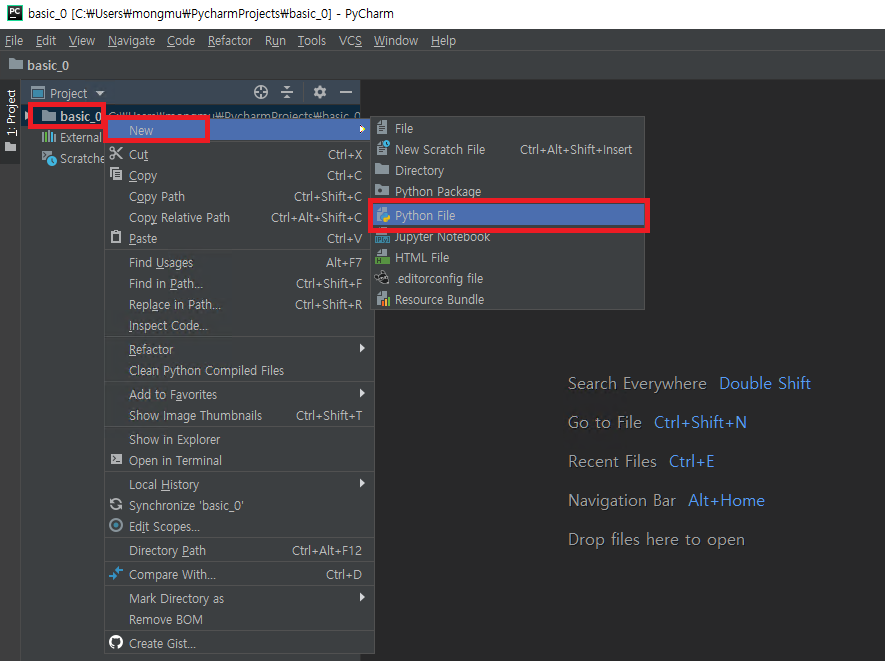Screen dimensions: 885x661
Task: Click the Scratches and Consoles icon
Action: (49, 158)
